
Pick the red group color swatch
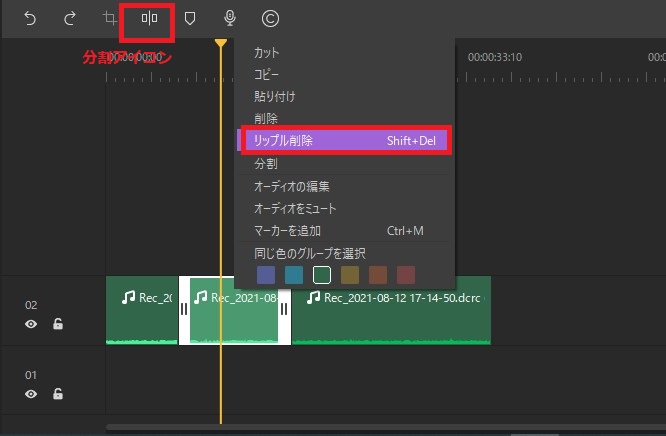[x=405, y=274]
